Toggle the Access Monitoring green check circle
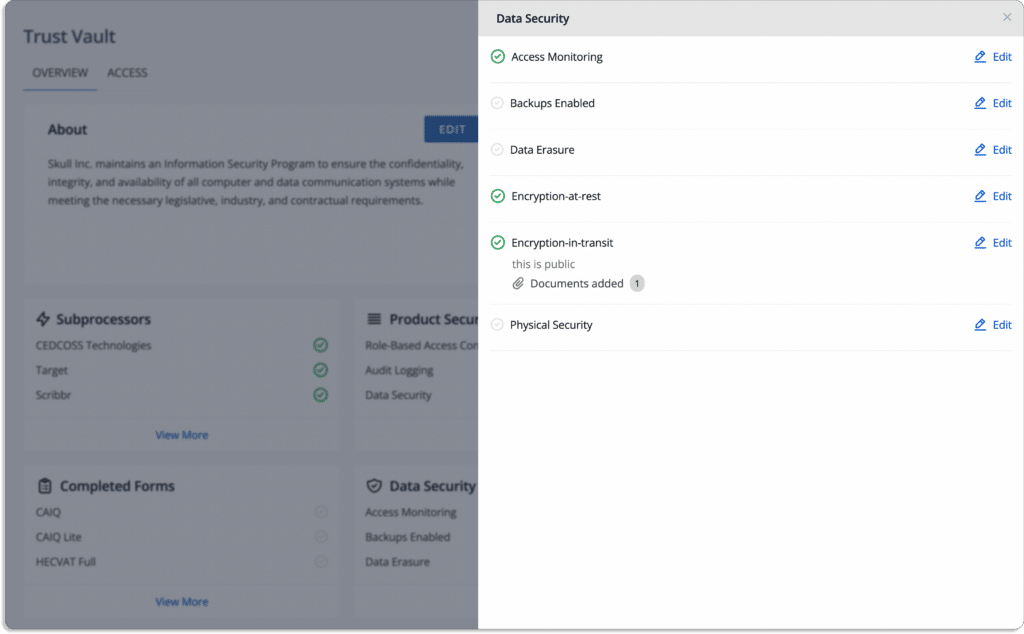This screenshot has height=634, width=1024. 498,57
